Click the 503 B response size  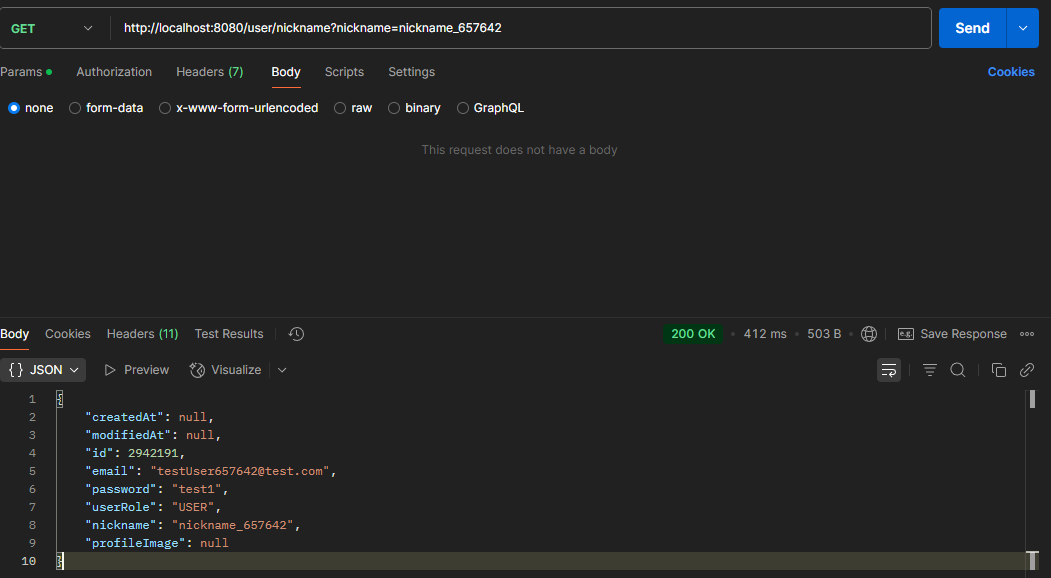pyautogui.click(x=824, y=334)
